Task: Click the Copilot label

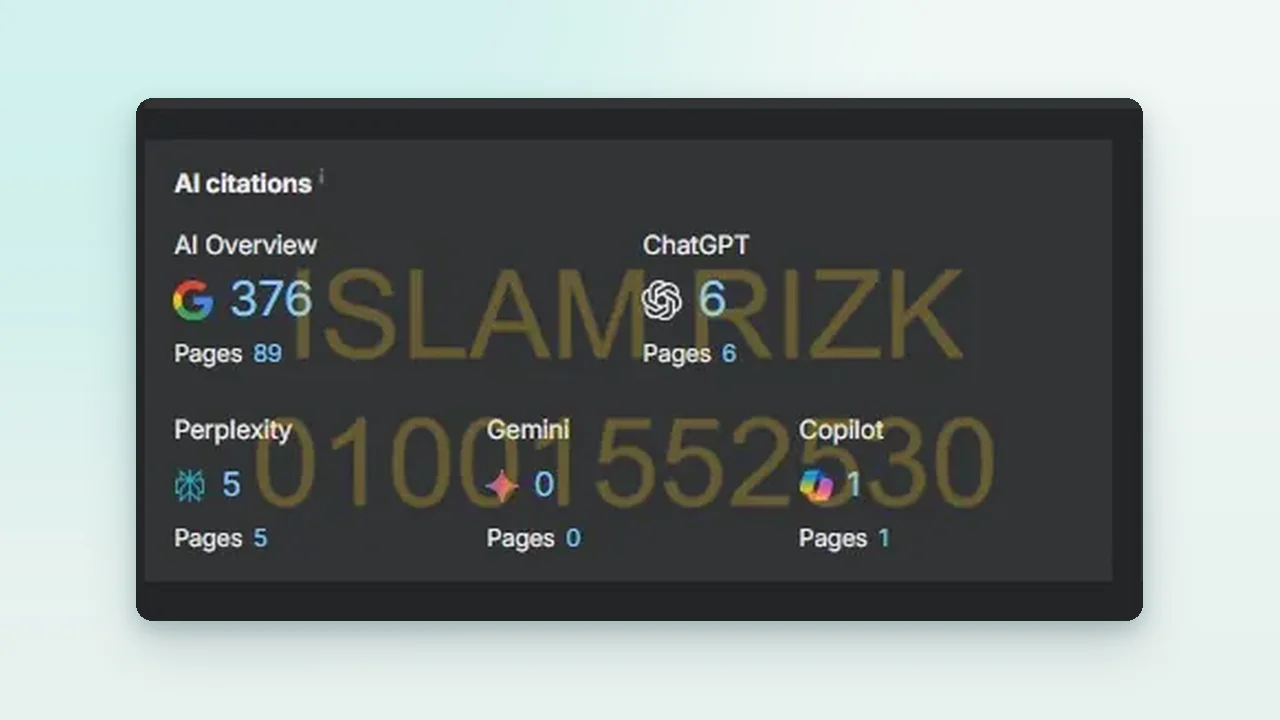Action: pos(841,430)
